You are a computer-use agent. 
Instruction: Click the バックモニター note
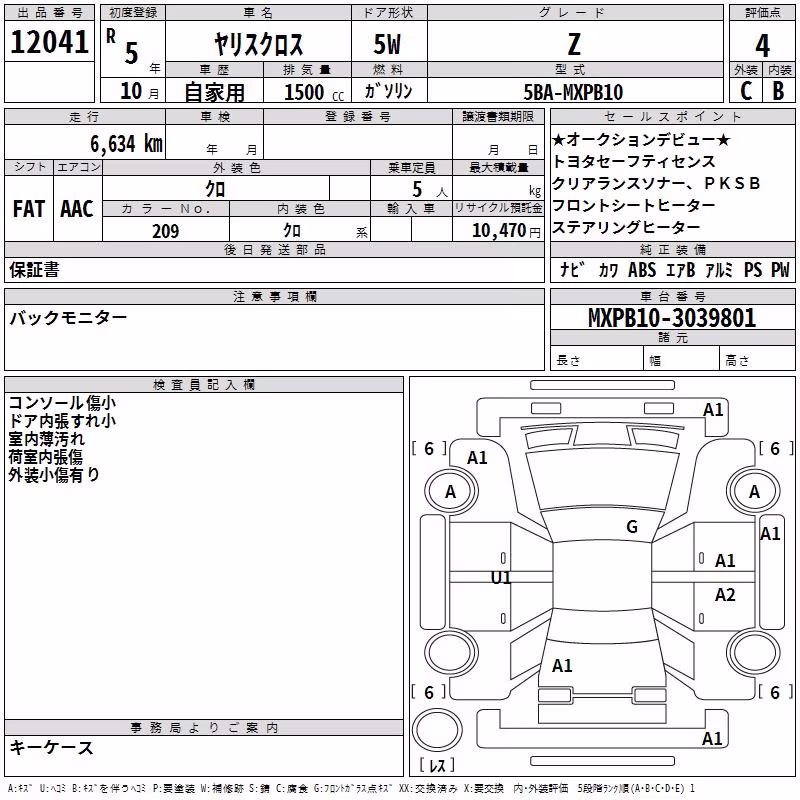[x=68, y=318]
